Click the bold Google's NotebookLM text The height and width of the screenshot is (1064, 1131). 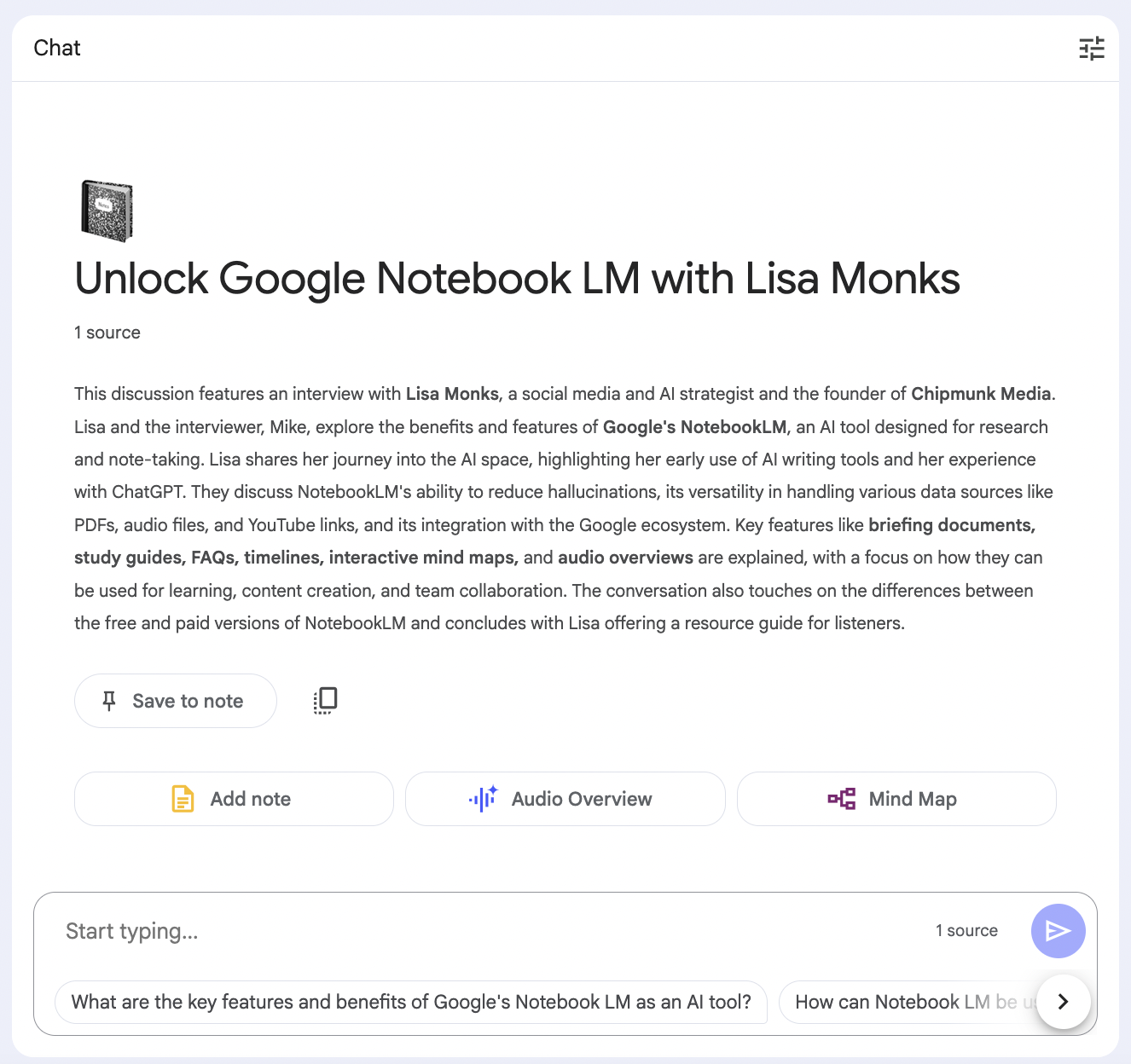(x=694, y=427)
